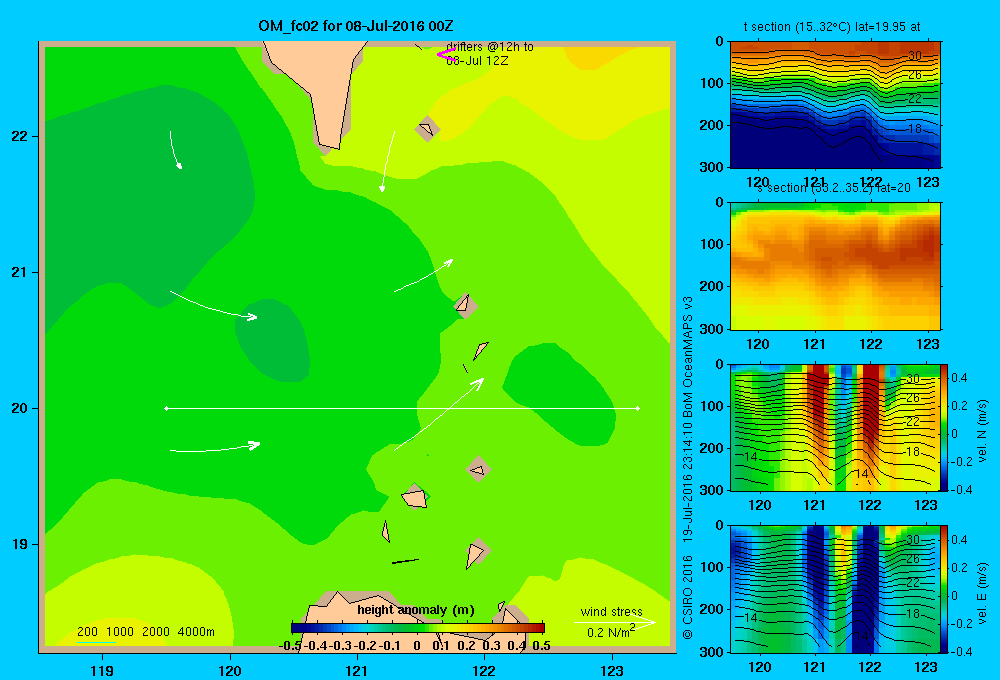Pick the vel. N vertical colorbar
Viewport: 1000px width, 680px height.
tap(944, 427)
